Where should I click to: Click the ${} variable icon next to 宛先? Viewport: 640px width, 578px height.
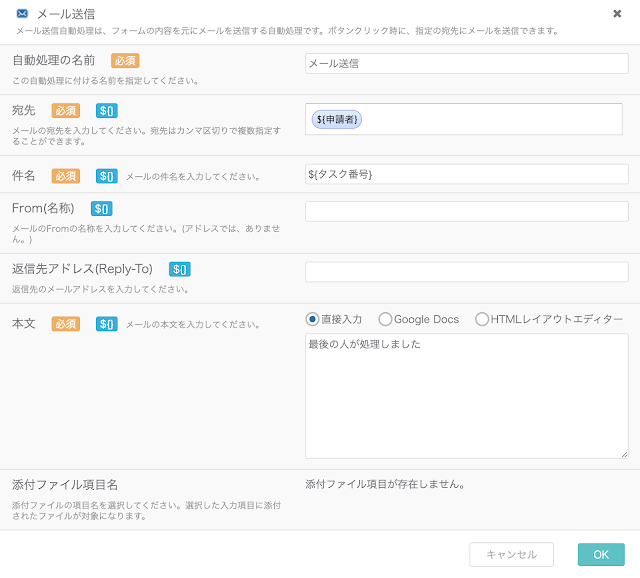point(106,111)
